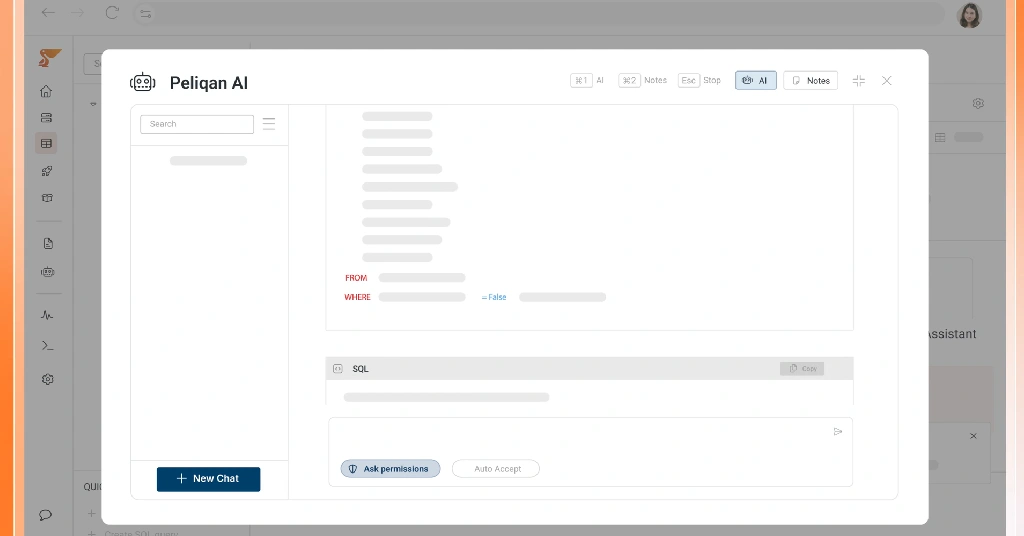
Task: Open the site info icon in address bar
Action: click(146, 14)
